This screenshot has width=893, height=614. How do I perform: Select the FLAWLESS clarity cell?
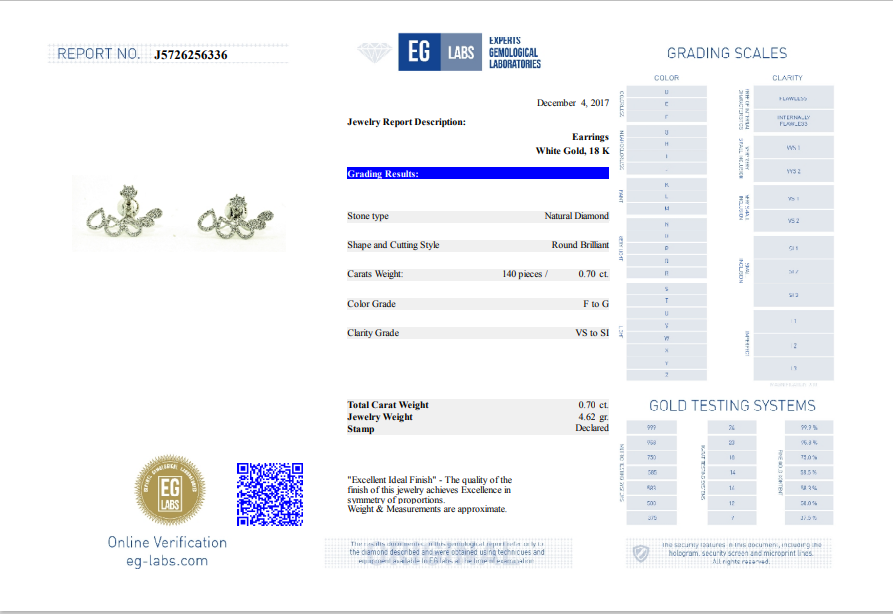point(793,99)
